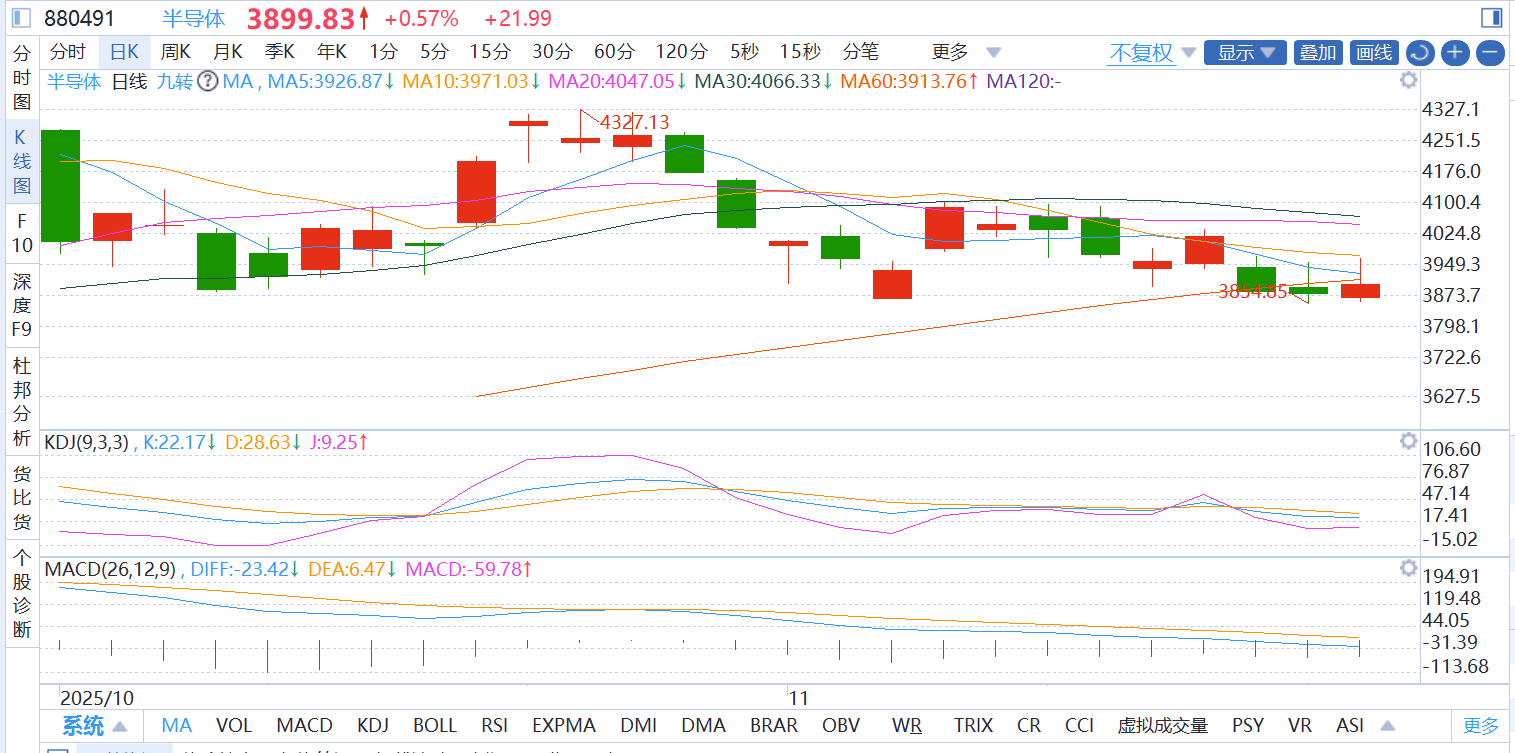This screenshot has width=1515, height=753.
Task: Reset chart with circular refresh icon
Action: (x=1419, y=53)
